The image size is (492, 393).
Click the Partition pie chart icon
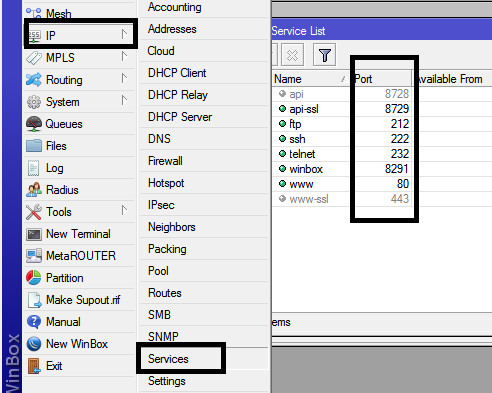click(34, 278)
